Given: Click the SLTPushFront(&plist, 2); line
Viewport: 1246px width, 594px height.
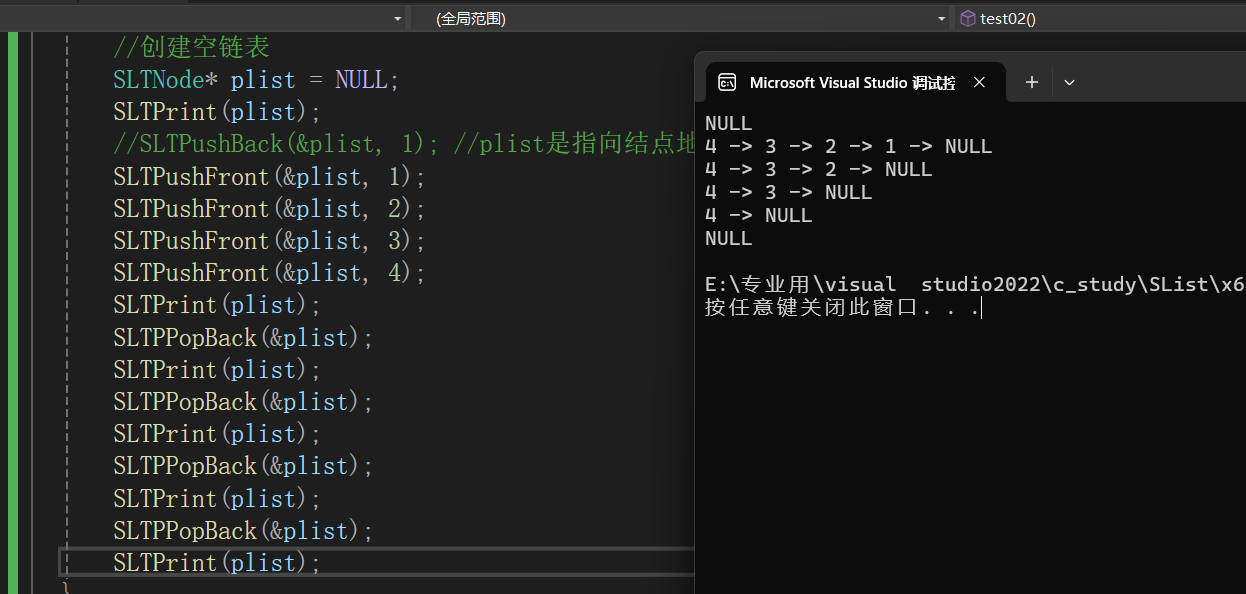Looking at the screenshot, I should click(x=270, y=209).
